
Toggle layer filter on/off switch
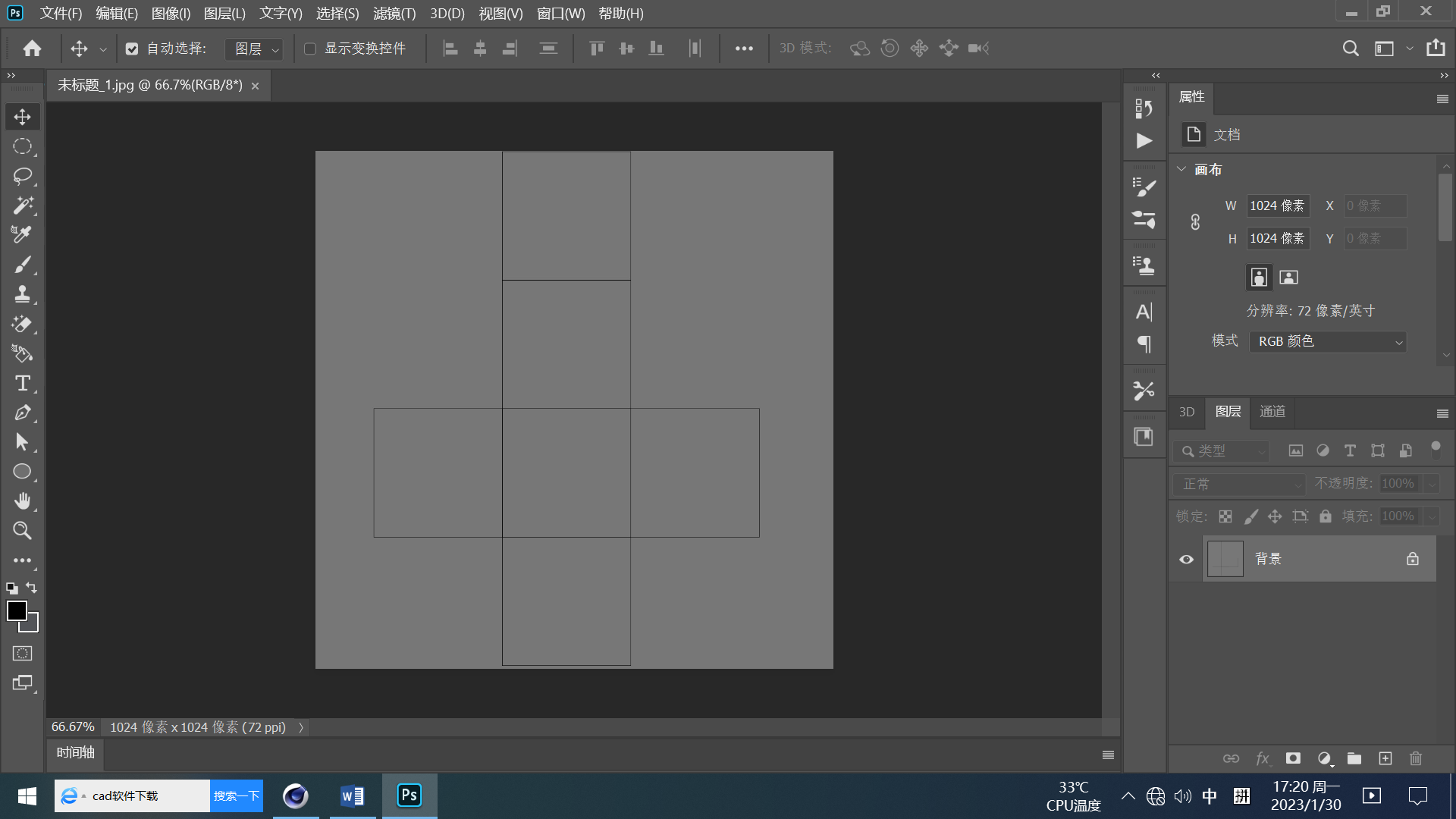click(1436, 450)
